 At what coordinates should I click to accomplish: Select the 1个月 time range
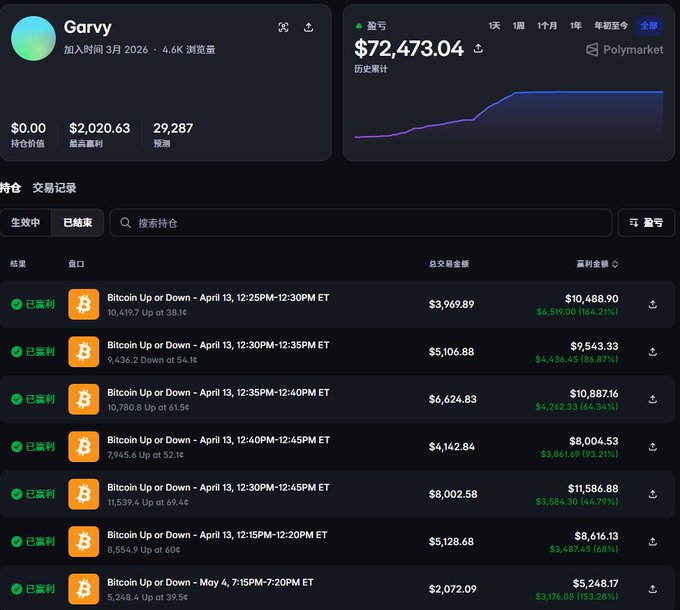[x=547, y=26]
